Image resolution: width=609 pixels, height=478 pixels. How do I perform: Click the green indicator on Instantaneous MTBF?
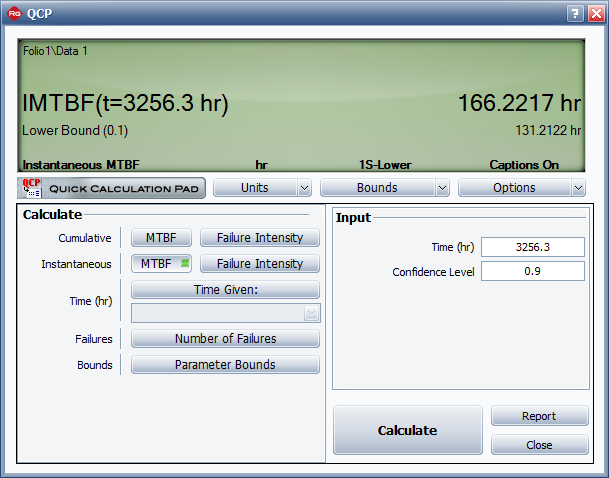click(185, 263)
